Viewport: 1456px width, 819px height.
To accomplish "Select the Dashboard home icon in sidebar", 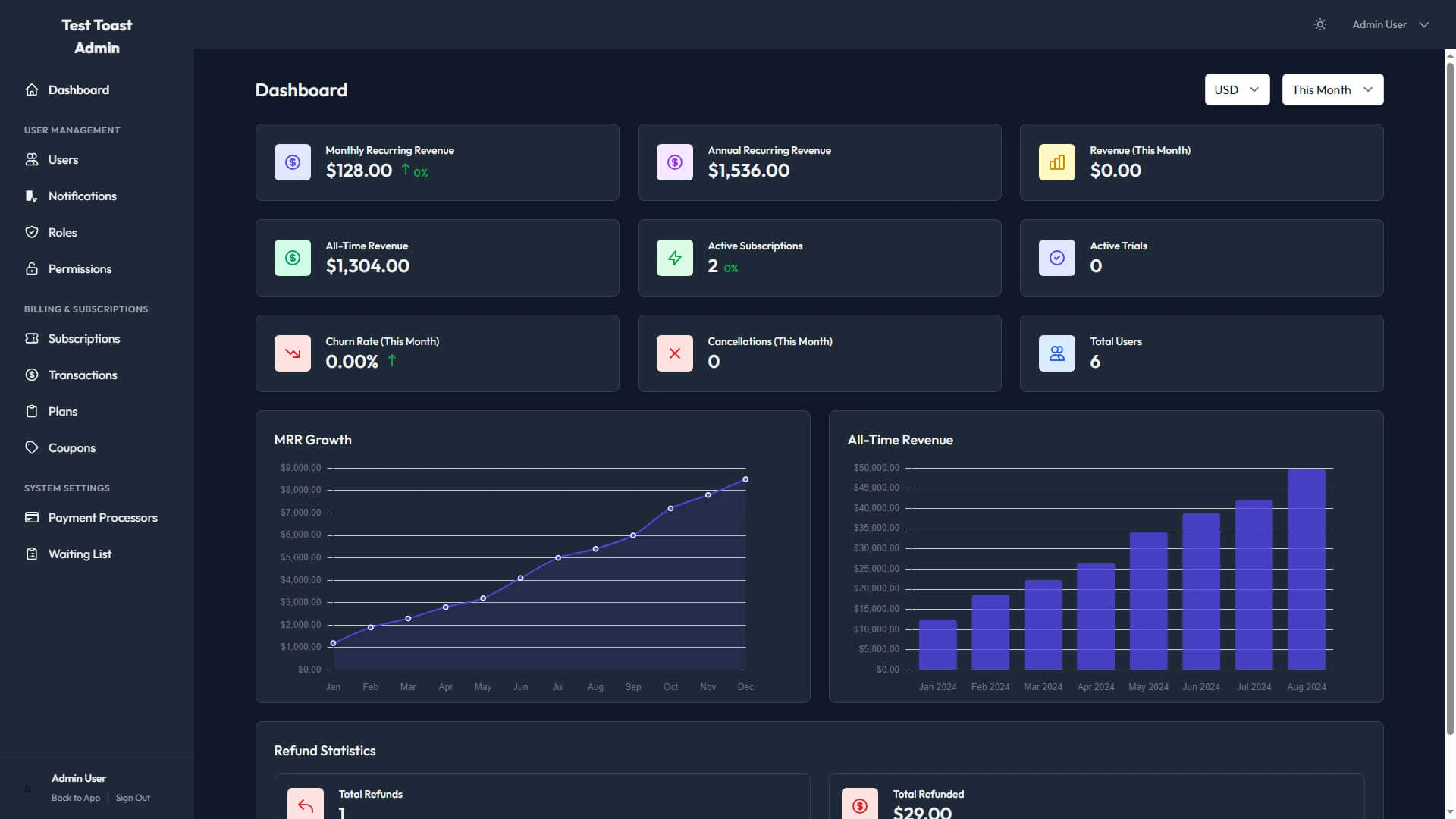I will [32, 89].
